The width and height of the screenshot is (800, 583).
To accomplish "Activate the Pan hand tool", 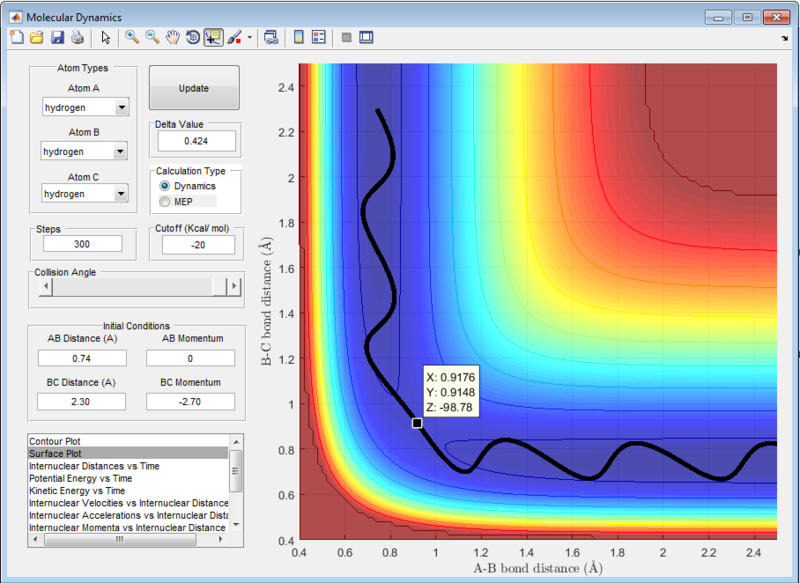I will [172, 38].
